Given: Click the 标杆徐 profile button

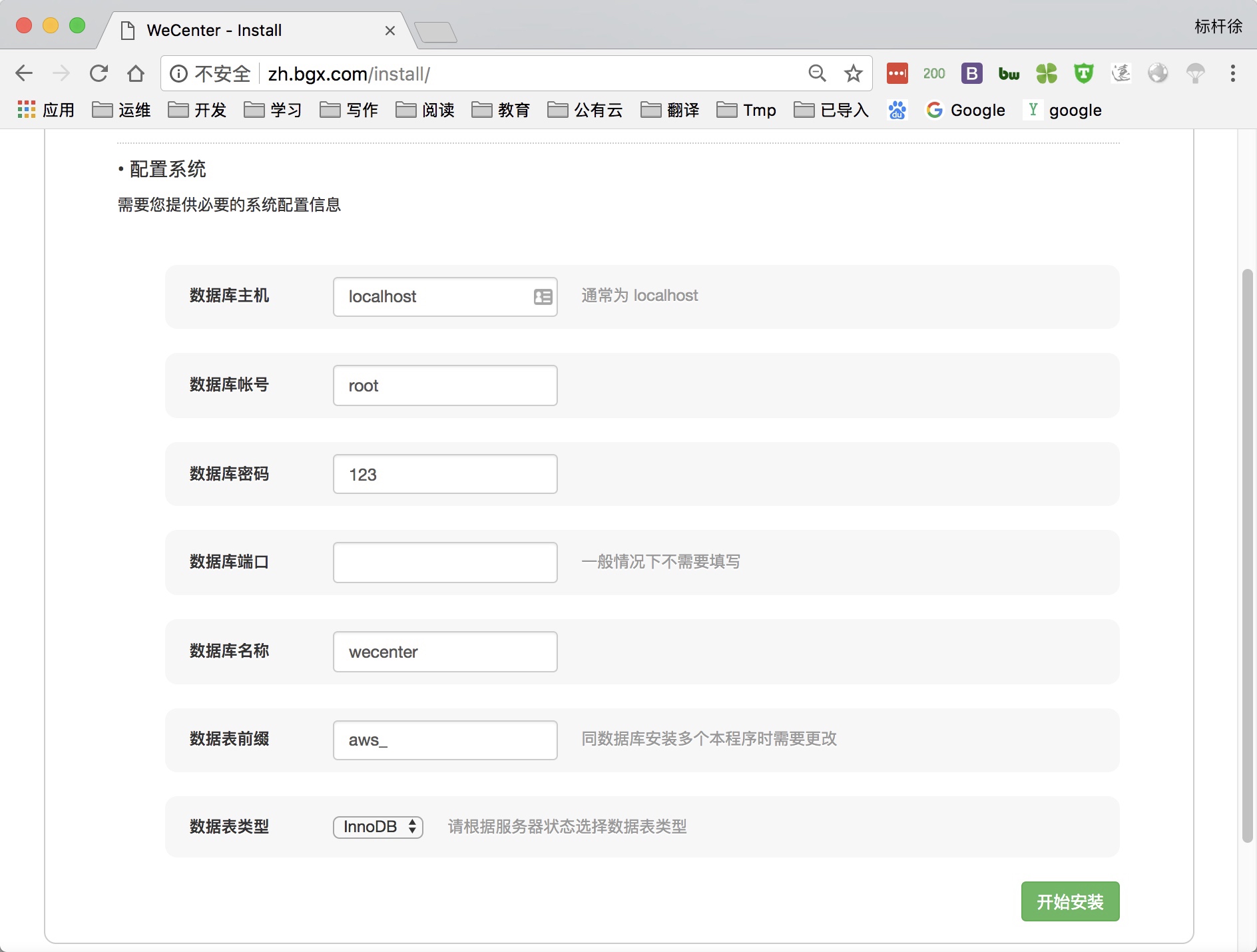Looking at the screenshot, I should pos(1218,26).
